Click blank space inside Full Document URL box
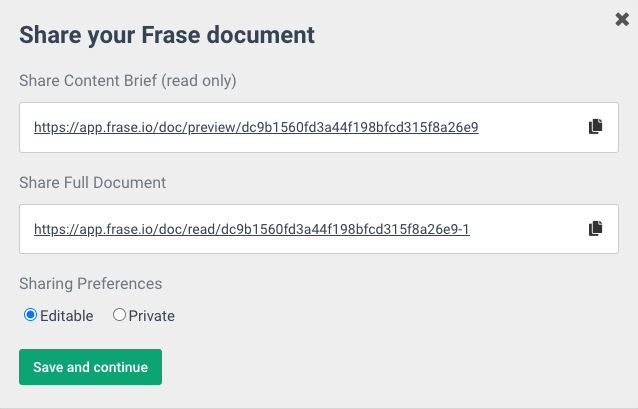Viewport: 638px width, 409px height. click(x=529, y=229)
